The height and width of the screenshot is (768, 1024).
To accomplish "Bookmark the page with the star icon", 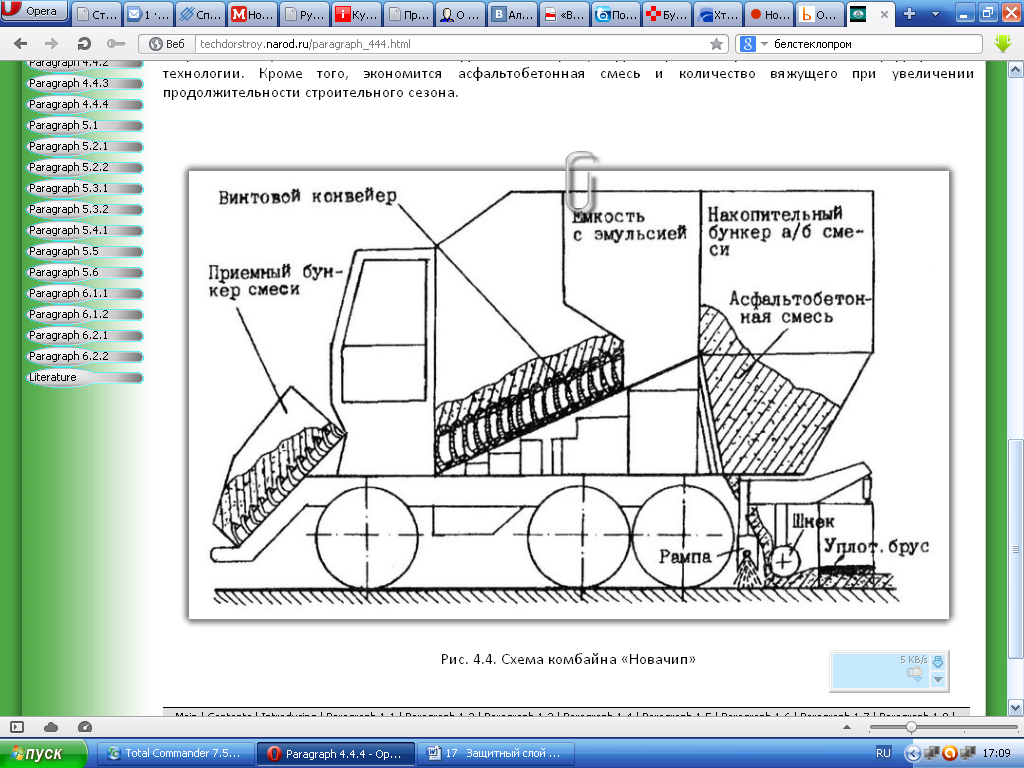I will pyautogui.click(x=716, y=44).
